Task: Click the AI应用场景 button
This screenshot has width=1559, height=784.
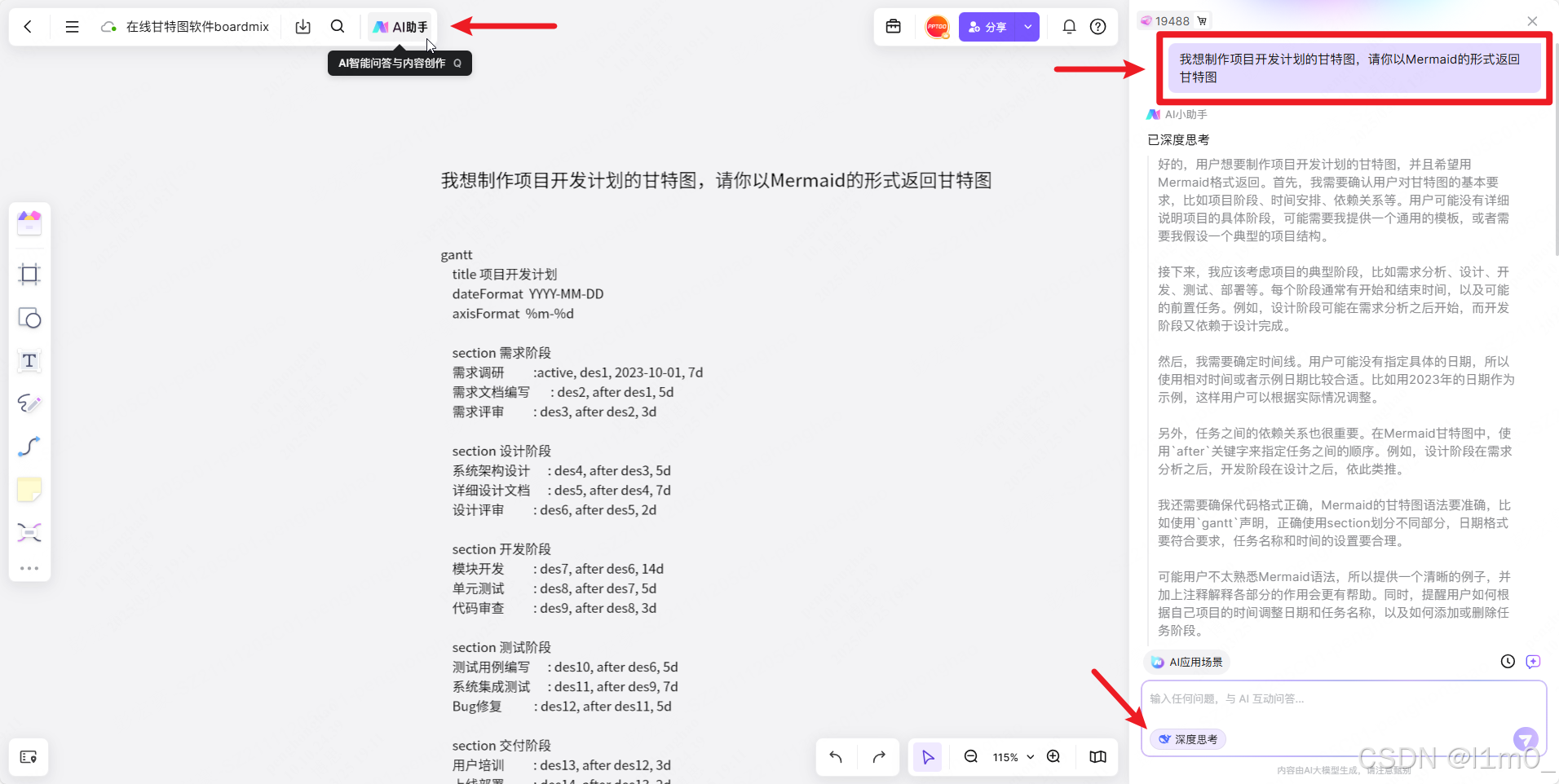Action: pyautogui.click(x=1187, y=662)
